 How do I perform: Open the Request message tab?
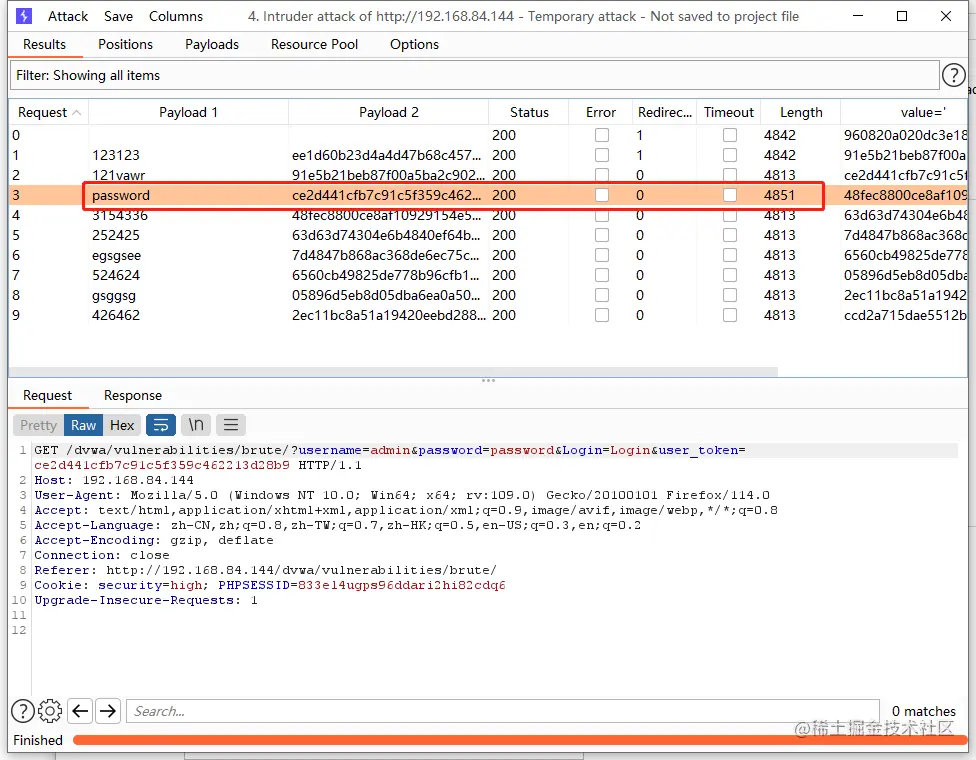coord(47,395)
